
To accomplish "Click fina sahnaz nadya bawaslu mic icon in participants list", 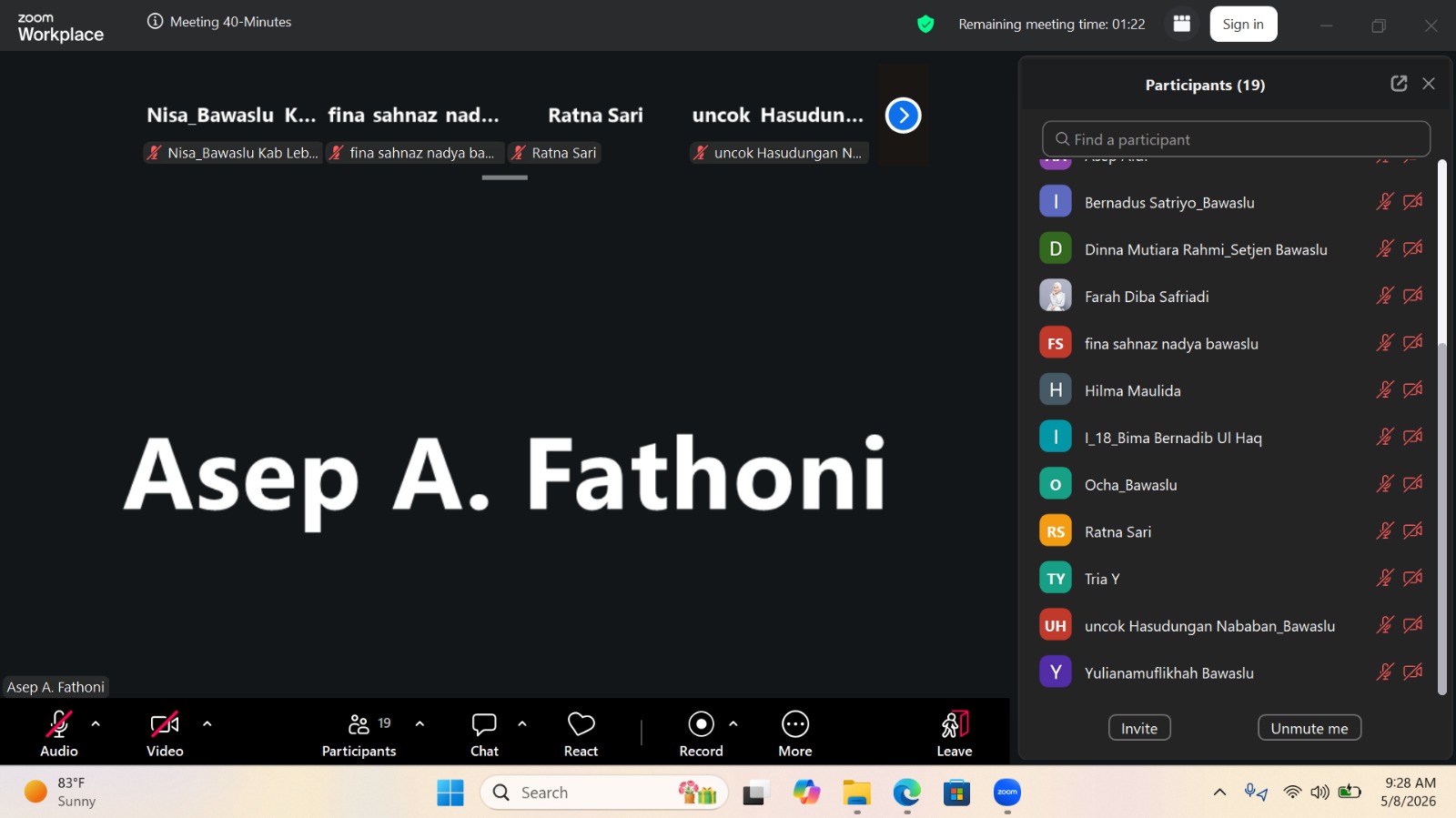I will 1385,343.
